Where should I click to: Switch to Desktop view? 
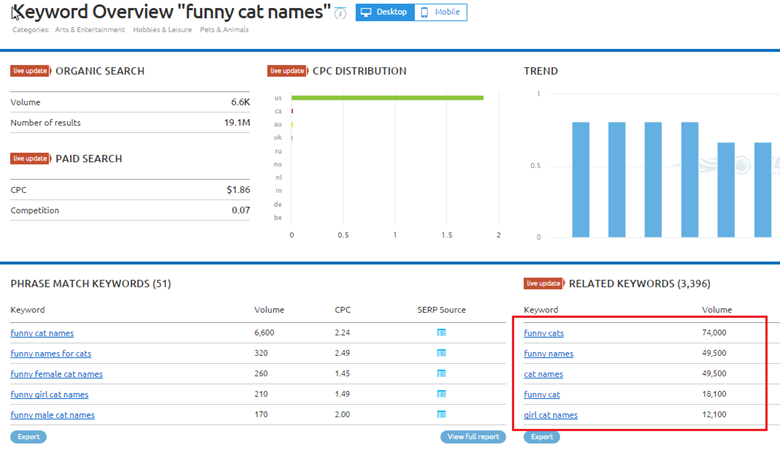point(385,12)
